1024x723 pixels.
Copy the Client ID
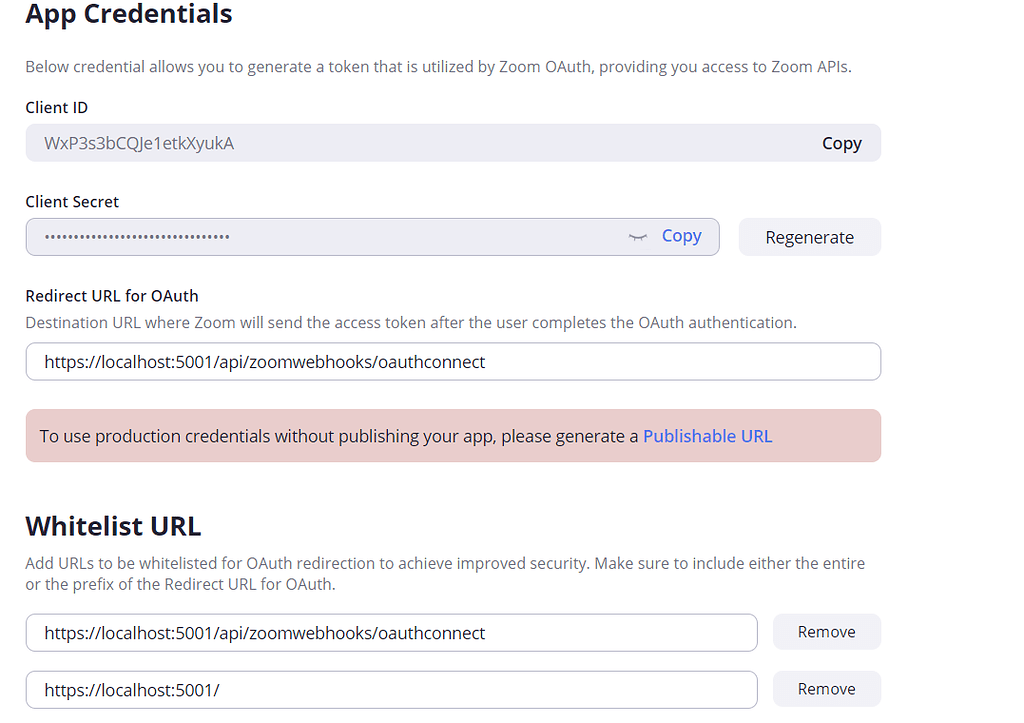(x=841, y=142)
